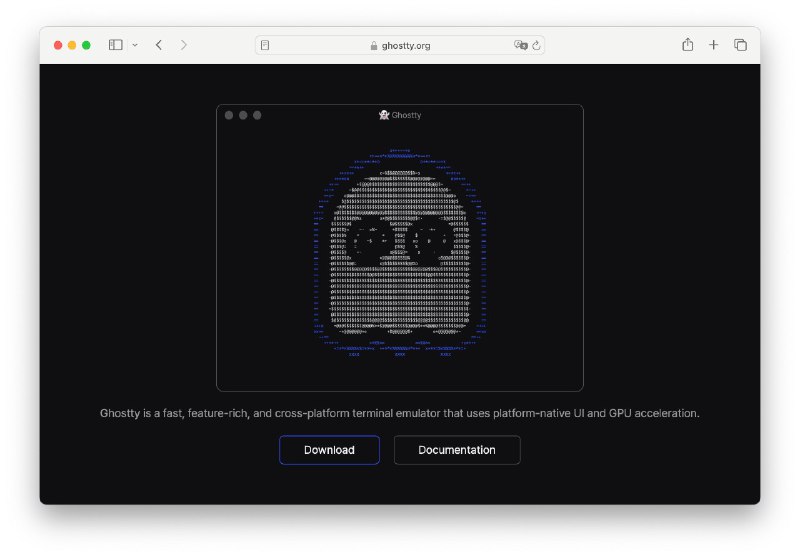Click the ASCII art ghost animation
The image size is (800, 557).
pos(399,252)
